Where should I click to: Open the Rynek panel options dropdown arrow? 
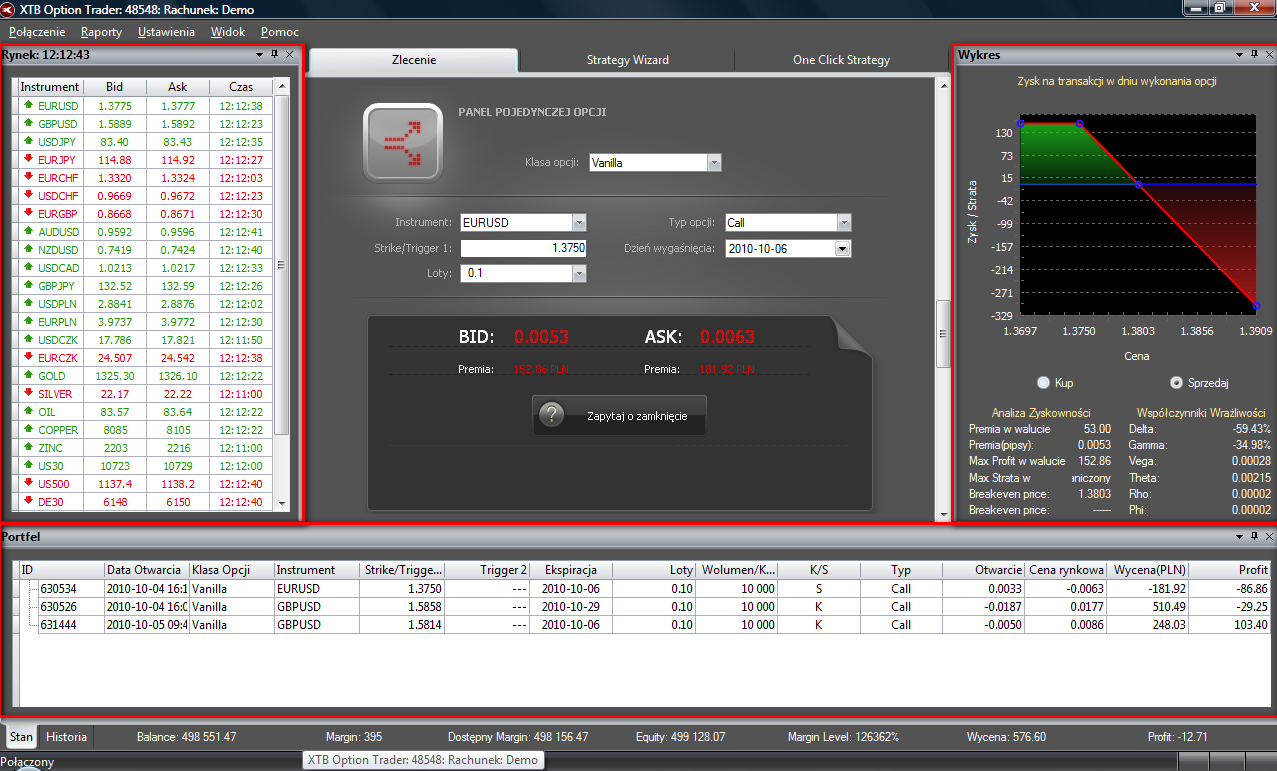click(260, 54)
